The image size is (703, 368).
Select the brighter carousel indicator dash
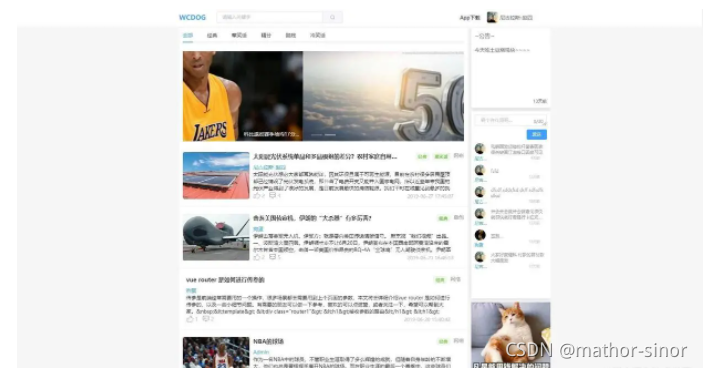(x=330, y=134)
